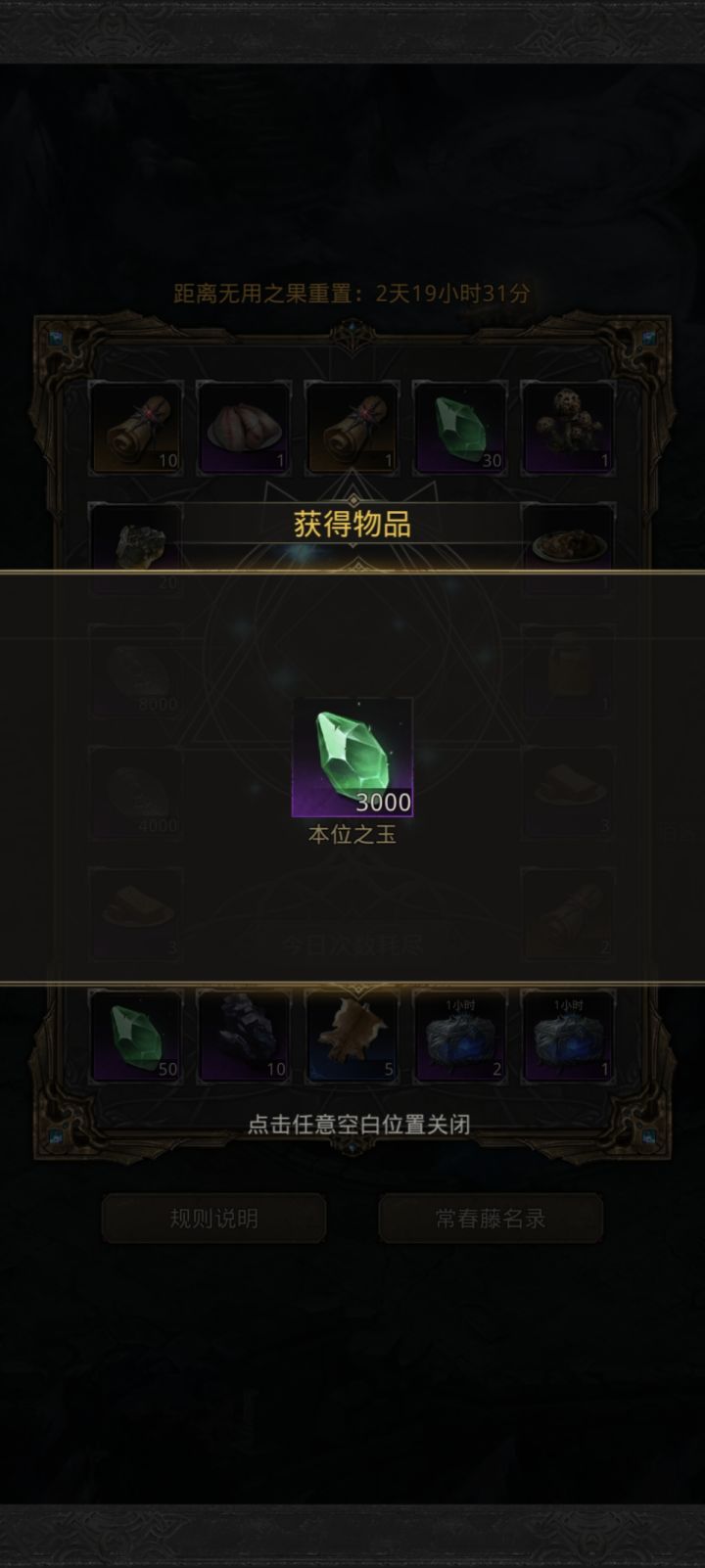Open the 常春藤名录 button

[x=491, y=1219]
